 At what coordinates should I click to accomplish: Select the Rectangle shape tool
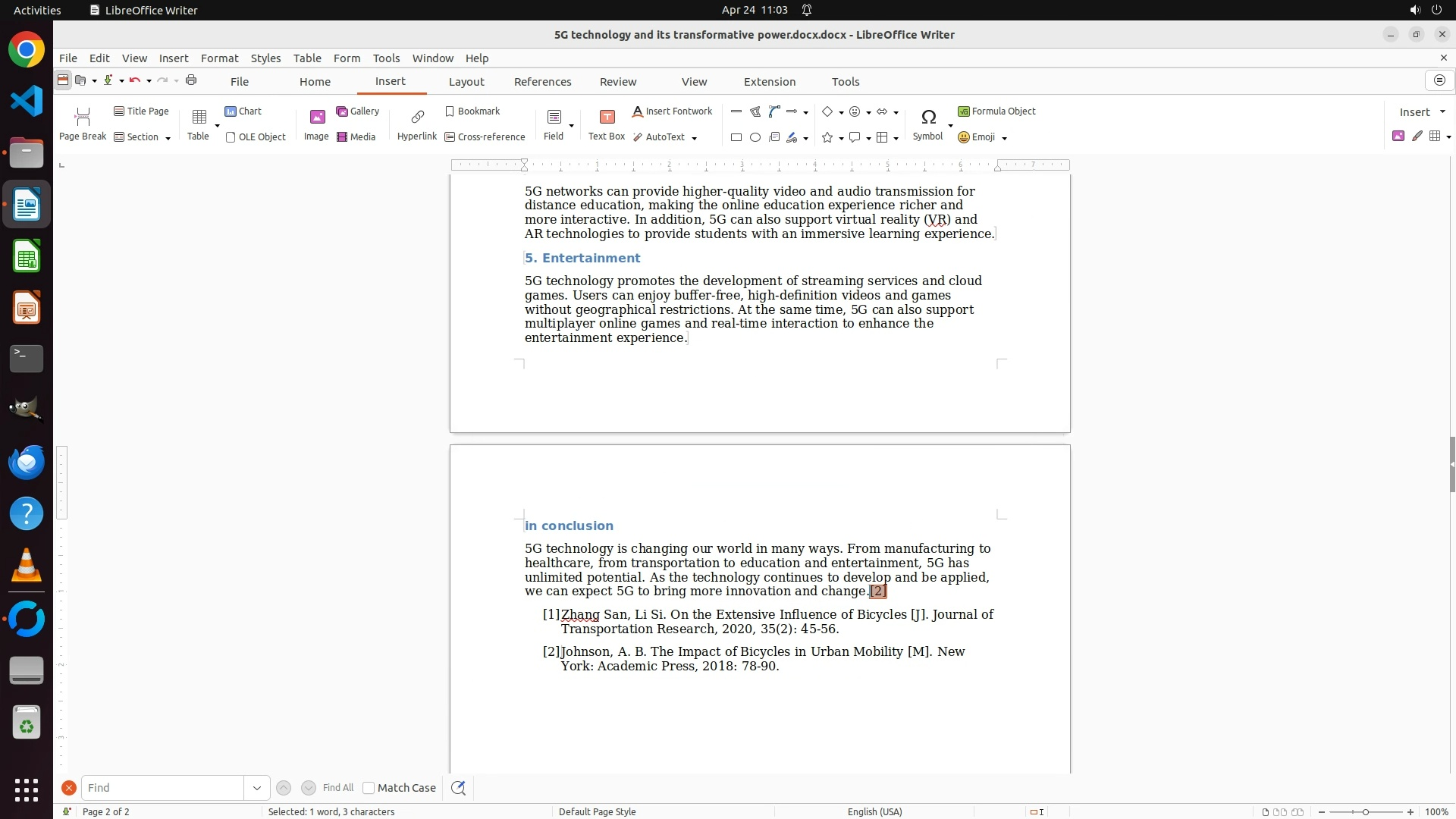click(x=736, y=137)
